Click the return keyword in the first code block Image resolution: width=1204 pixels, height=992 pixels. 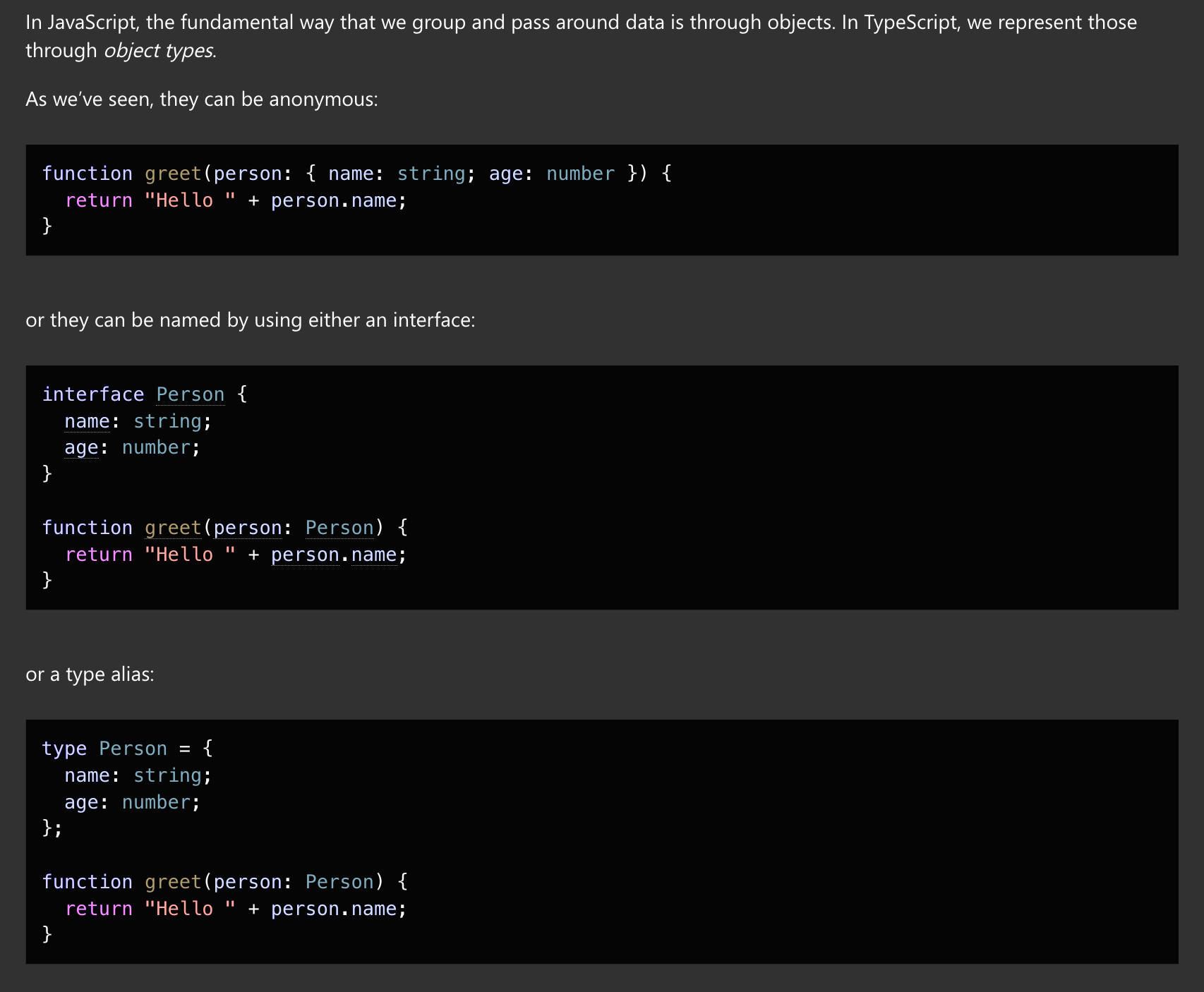coord(99,200)
